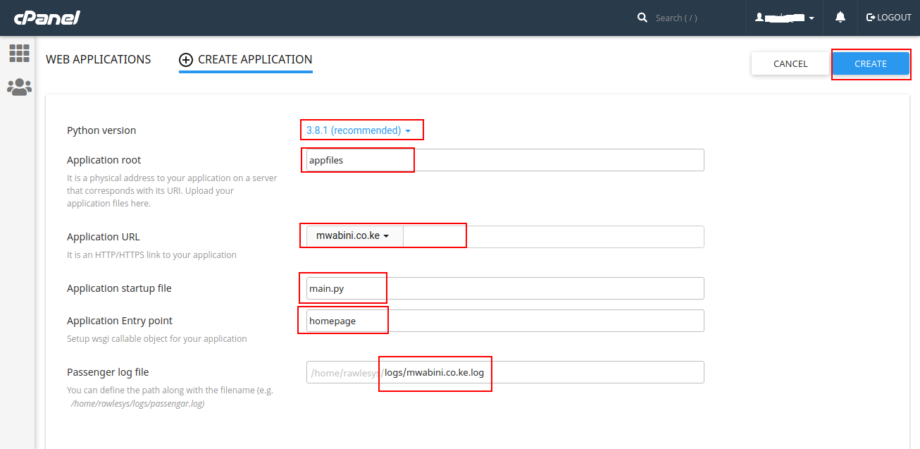Open the grid tools icon in sidebar
This screenshot has height=449, width=920.
[x=19, y=54]
